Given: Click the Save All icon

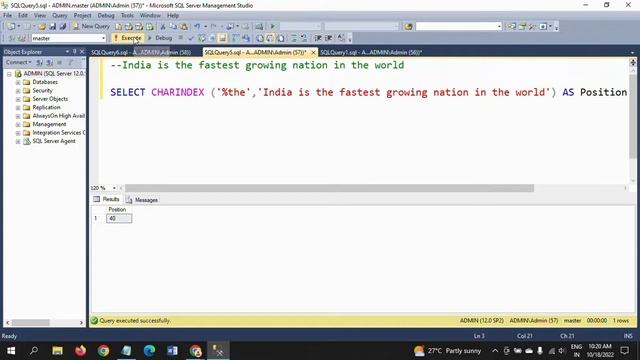Looking at the screenshot, I should pyautogui.click(x=63, y=27).
